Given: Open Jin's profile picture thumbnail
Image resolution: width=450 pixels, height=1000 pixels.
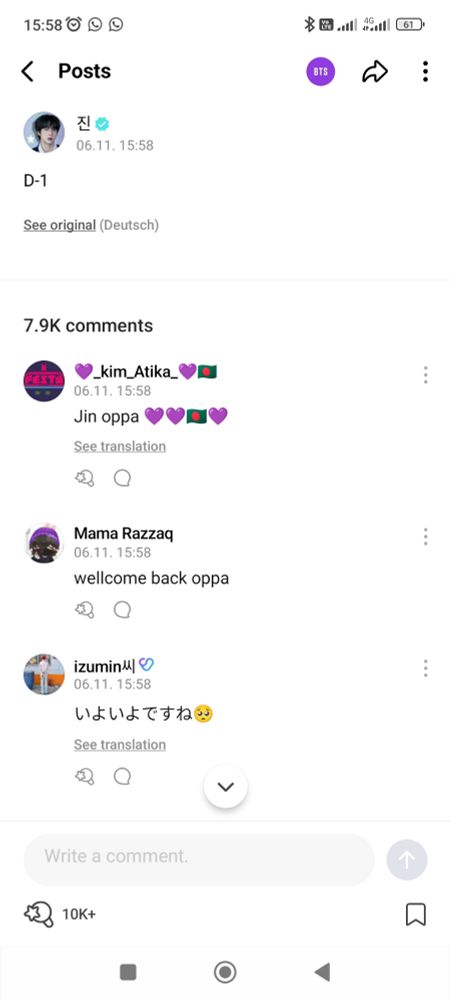Looking at the screenshot, I should point(44,133).
